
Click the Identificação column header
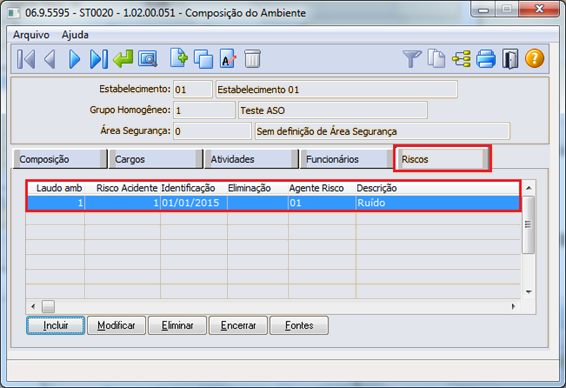click(x=194, y=188)
